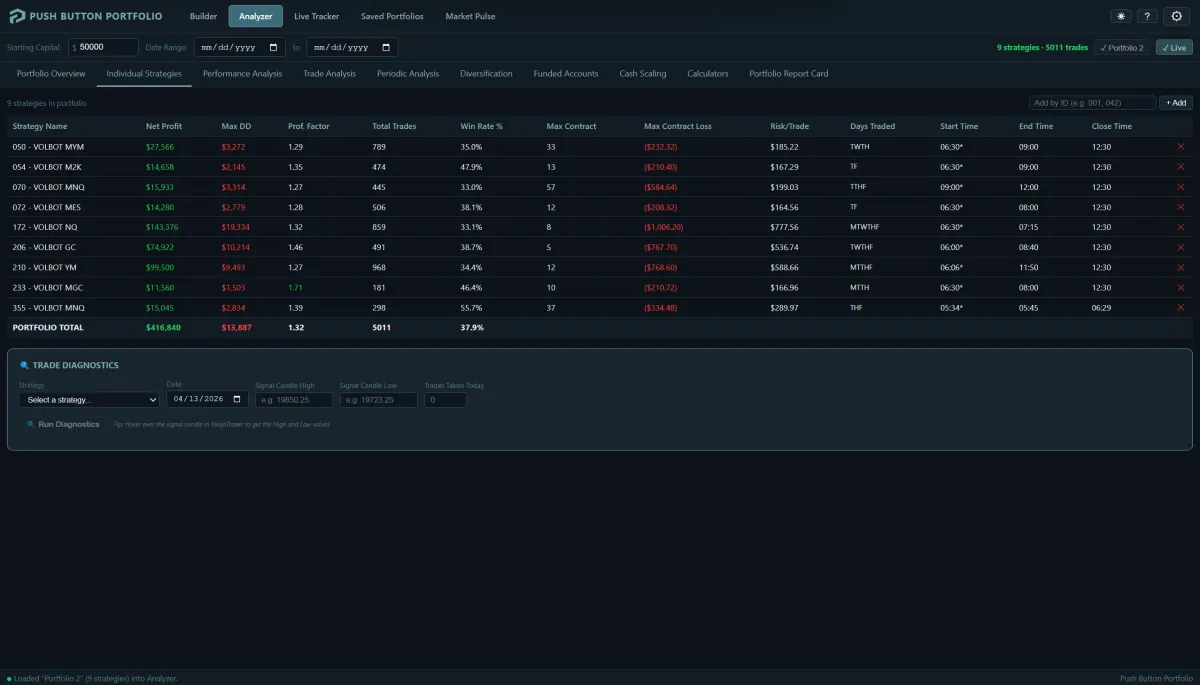Focus the Starting Capital input field
Screen dimensions: 1200x685
click(x=104, y=47)
